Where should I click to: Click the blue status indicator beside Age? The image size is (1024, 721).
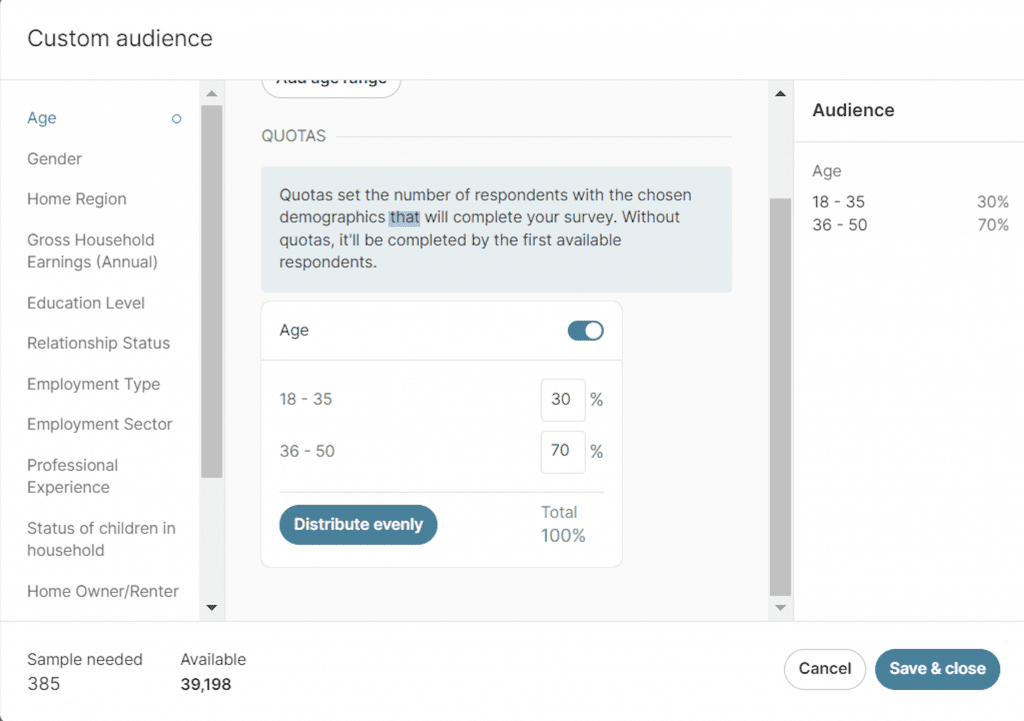tap(176, 118)
